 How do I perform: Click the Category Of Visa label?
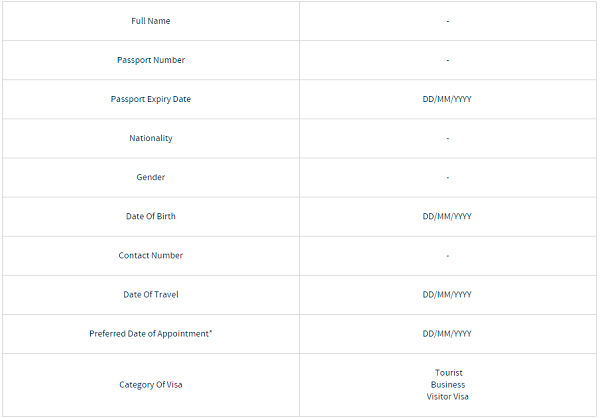[151, 385]
